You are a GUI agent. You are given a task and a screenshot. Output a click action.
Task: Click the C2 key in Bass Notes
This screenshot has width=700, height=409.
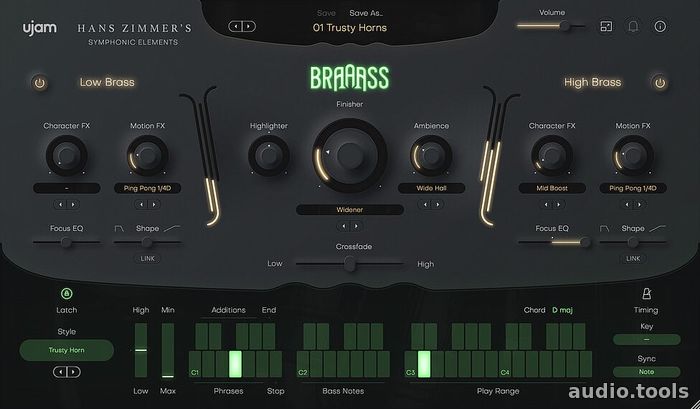pyautogui.click(x=303, y=364)
